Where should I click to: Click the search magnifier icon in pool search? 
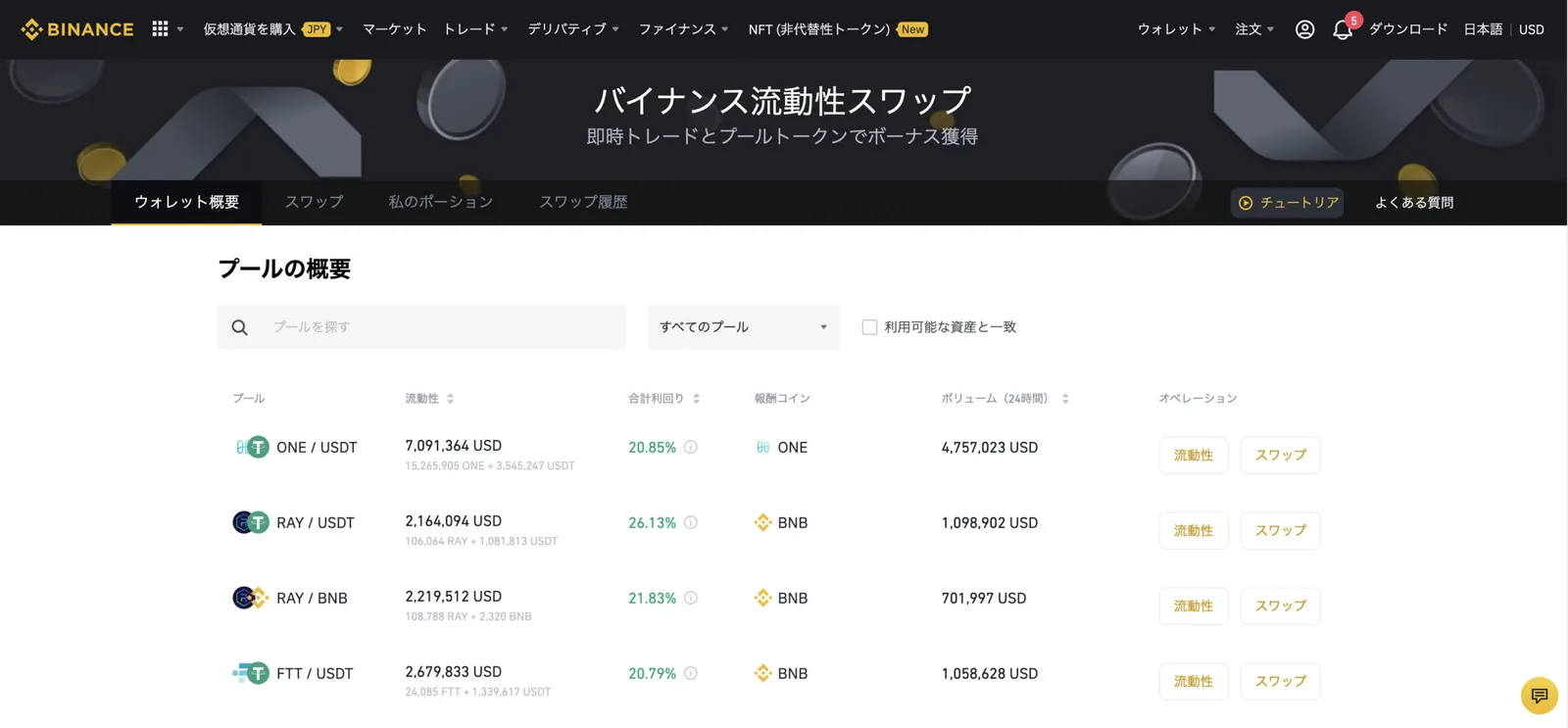point(239,327)
